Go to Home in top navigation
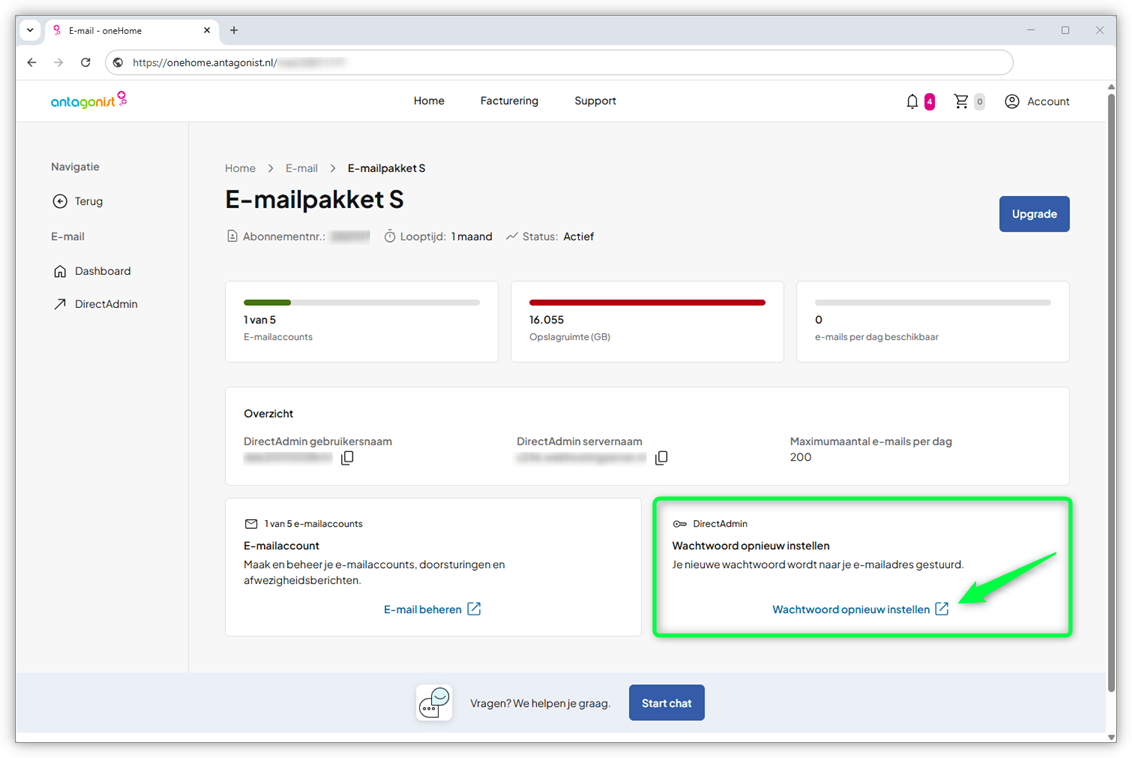Viewport: 1132px width, 758px height. 429,101
